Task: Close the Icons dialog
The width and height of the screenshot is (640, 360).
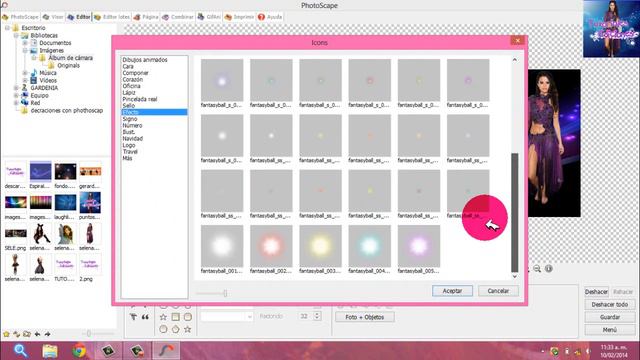Action: pyautogui.click(x=517, y=40)
